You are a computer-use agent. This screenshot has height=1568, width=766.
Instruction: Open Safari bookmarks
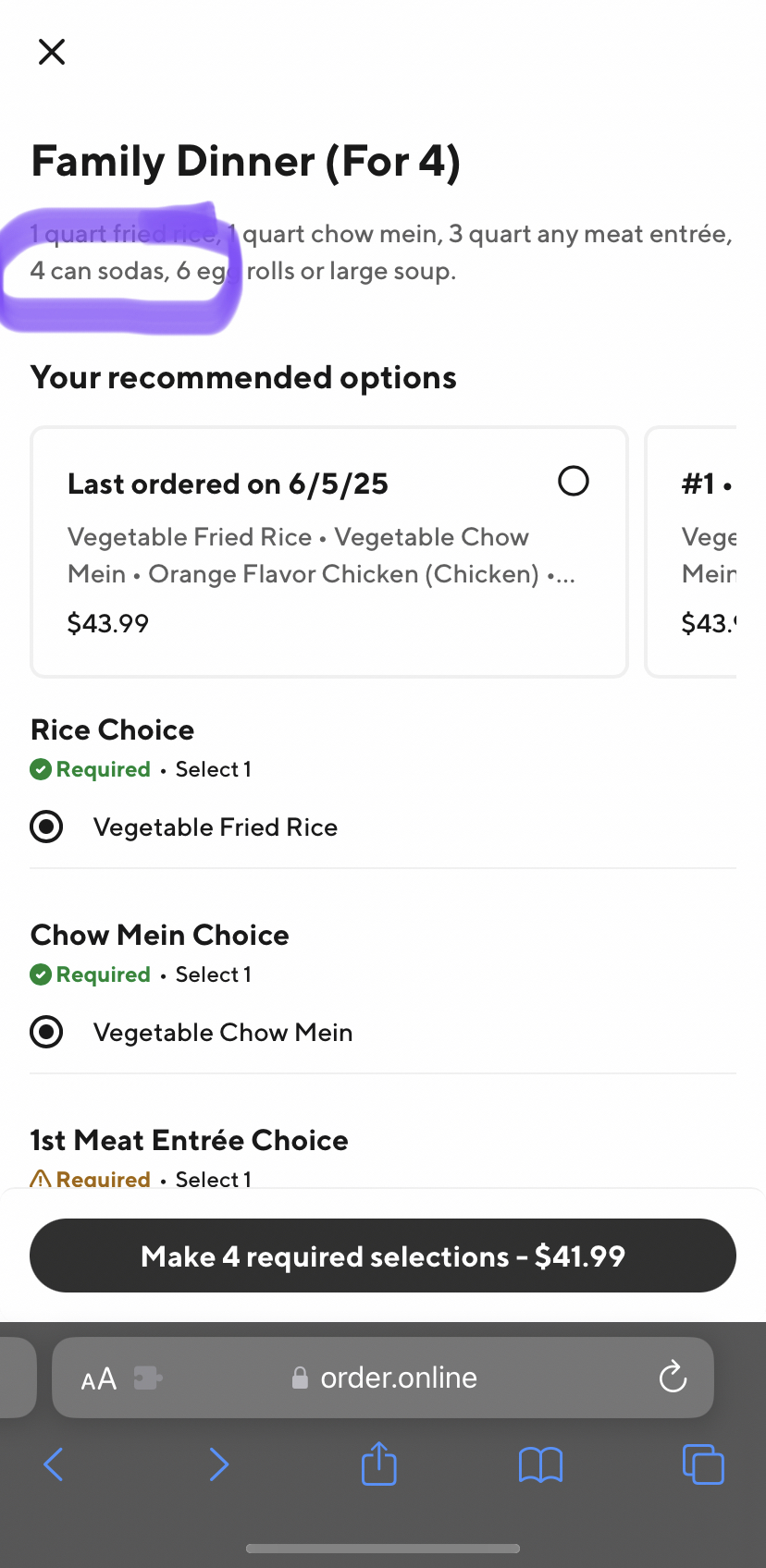[540, 1464]
